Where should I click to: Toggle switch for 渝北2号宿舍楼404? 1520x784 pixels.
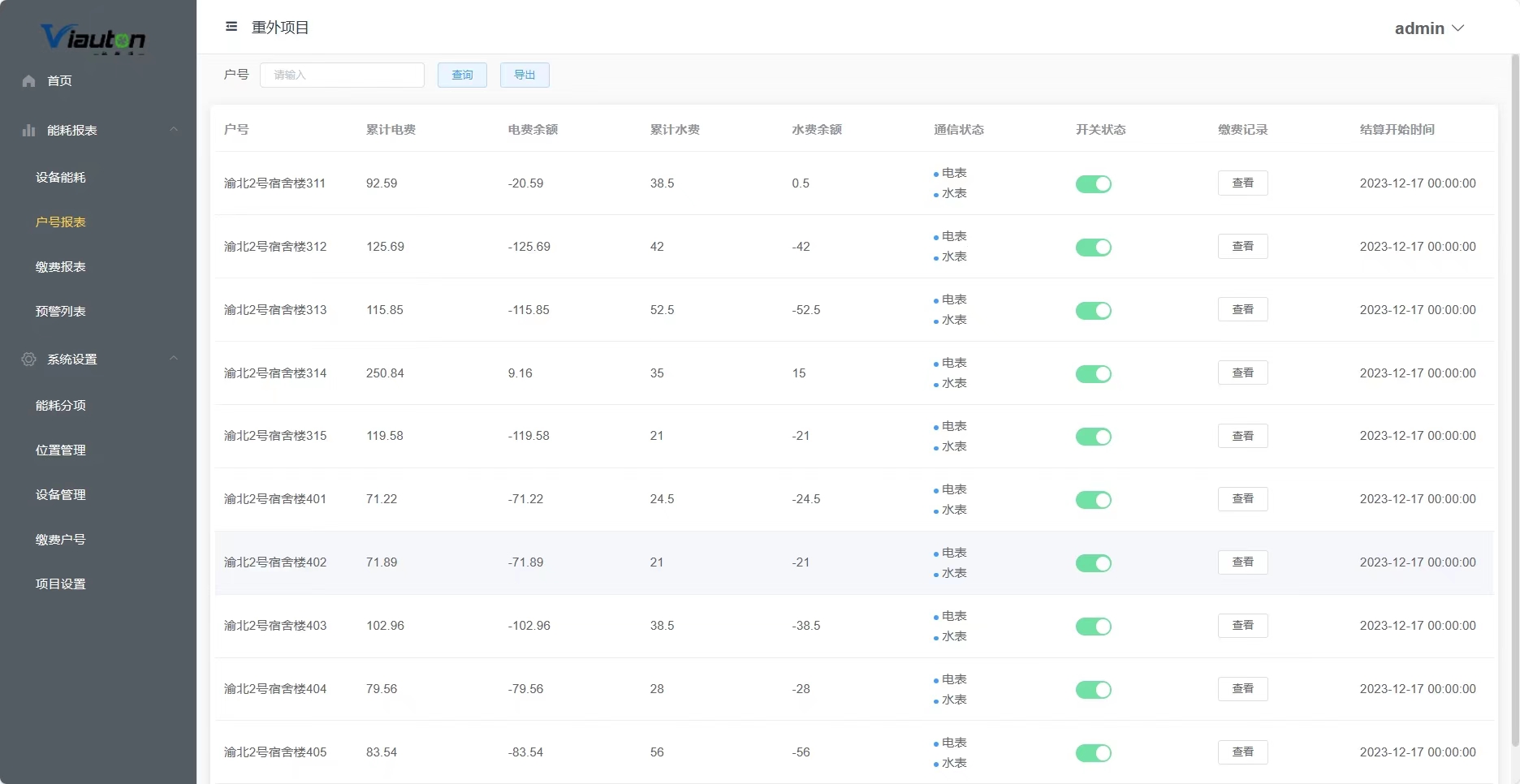1094,690
